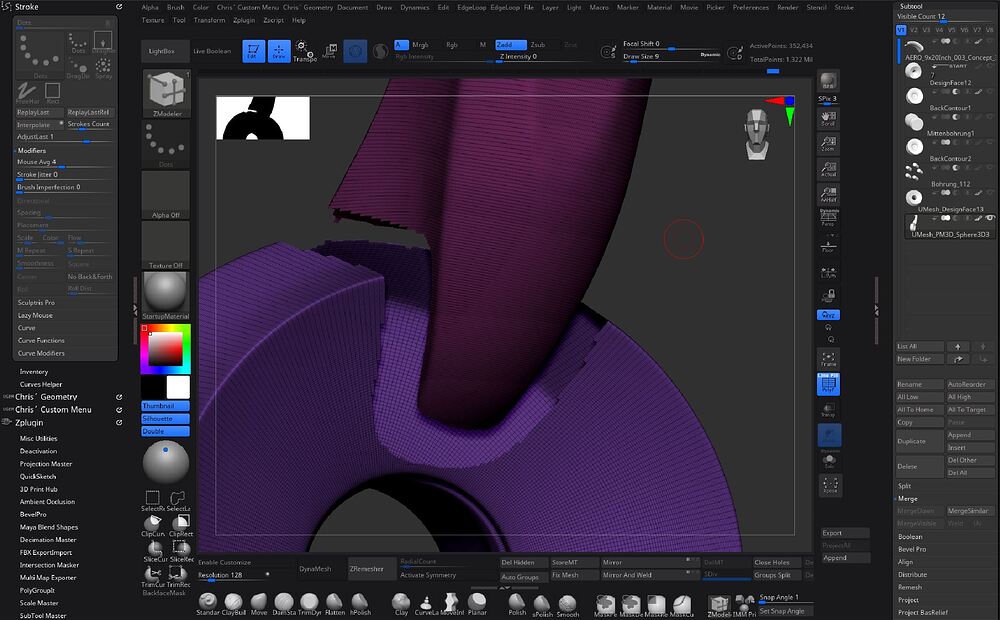Toggle Zadd mode
Viewport: 1000px width, 620px height.
(x=511, y=45)
